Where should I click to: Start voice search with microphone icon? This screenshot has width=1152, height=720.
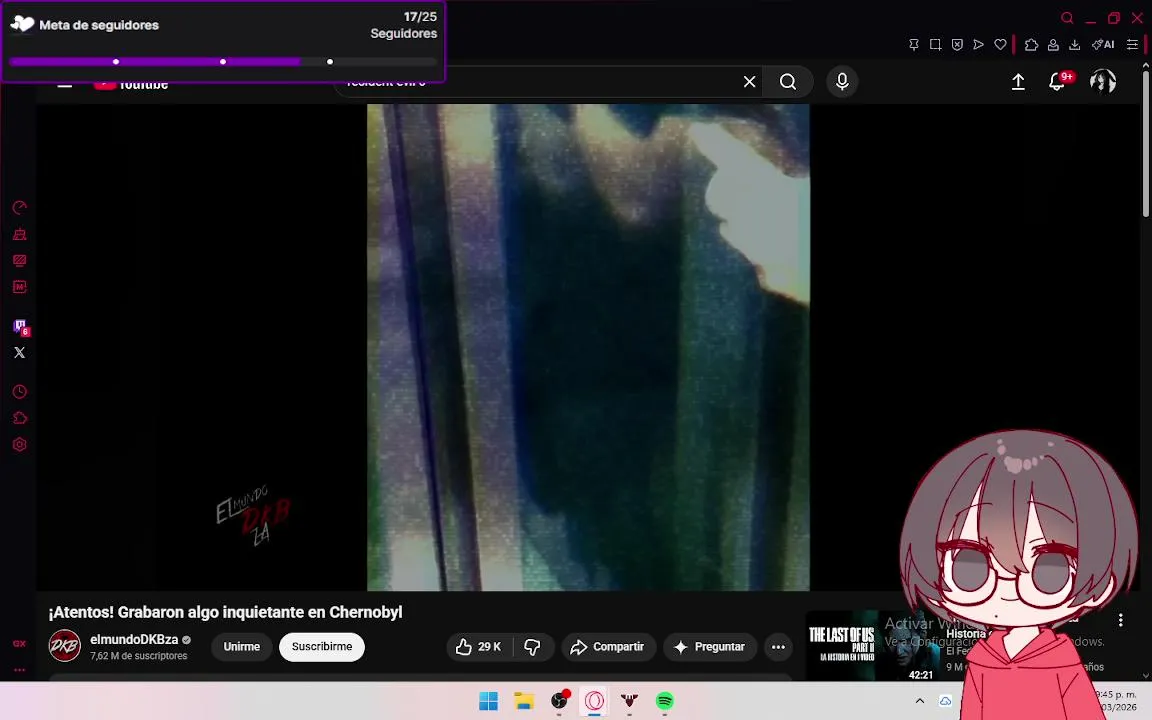[843, 82]
